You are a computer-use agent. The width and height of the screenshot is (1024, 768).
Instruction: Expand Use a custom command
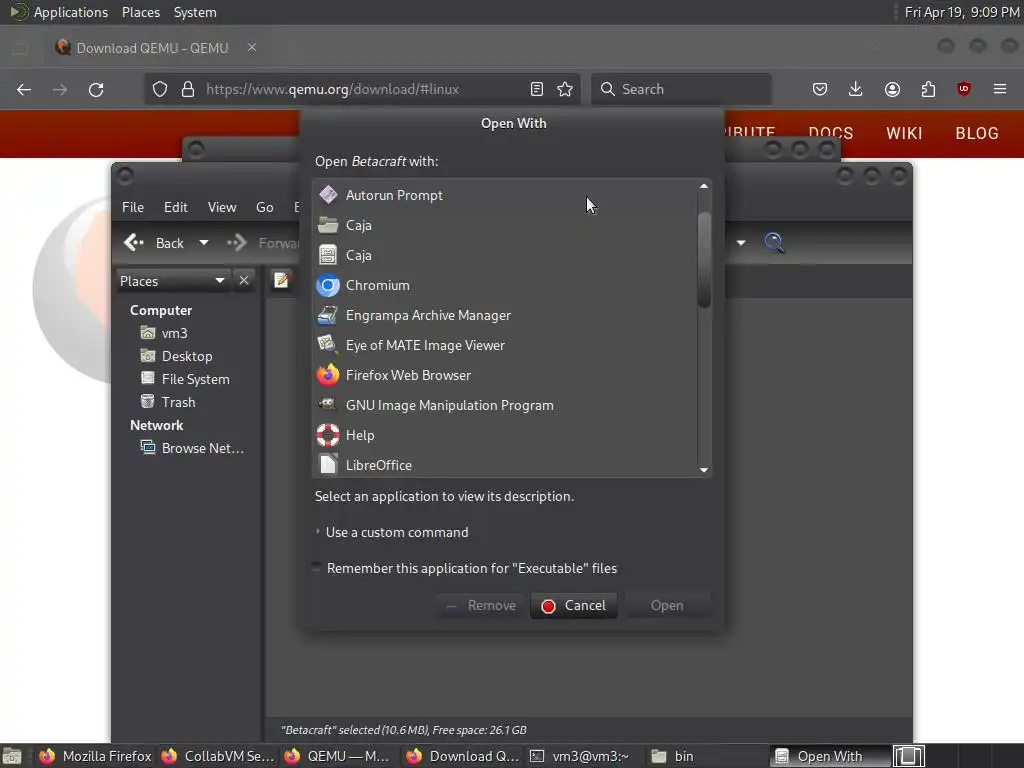pos(392,532)
